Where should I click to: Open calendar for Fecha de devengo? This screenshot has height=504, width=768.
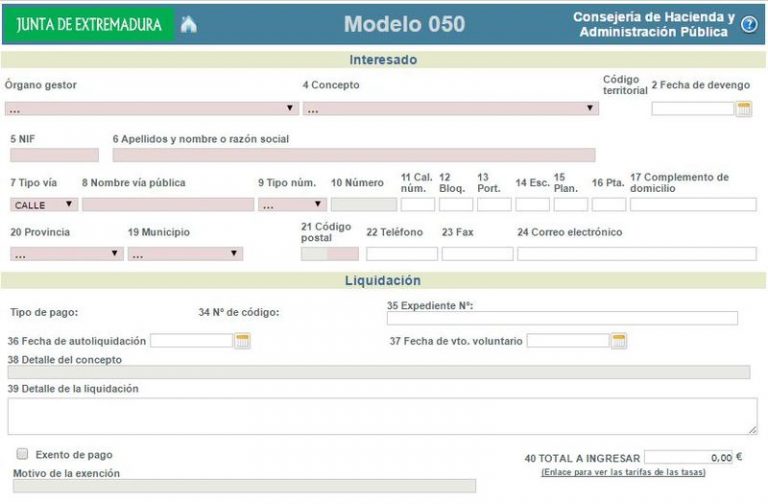coord(744,109)
